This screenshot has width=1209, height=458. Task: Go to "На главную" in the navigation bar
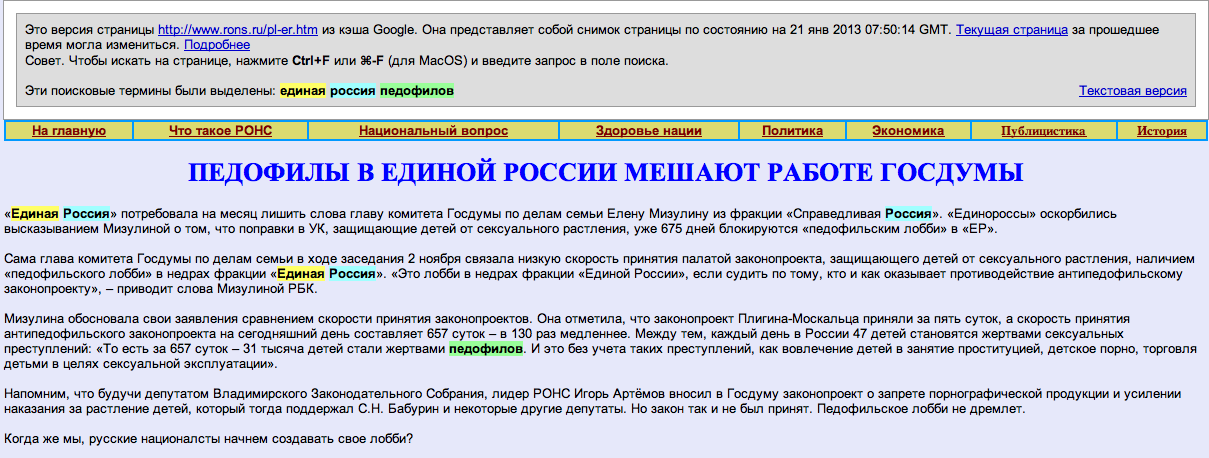click(69, 131)
